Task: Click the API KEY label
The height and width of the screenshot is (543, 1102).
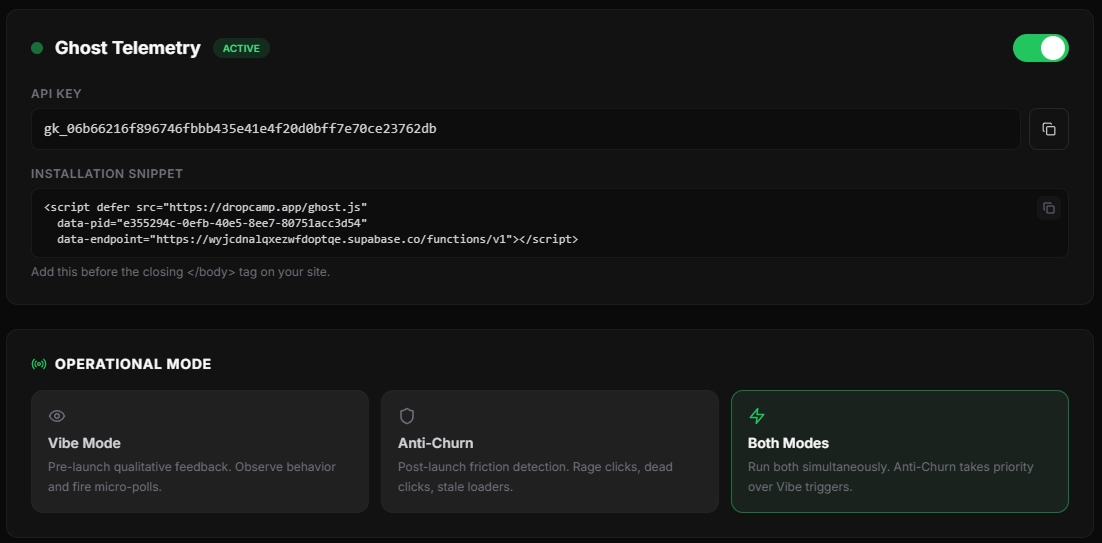Action: [56, 93]
